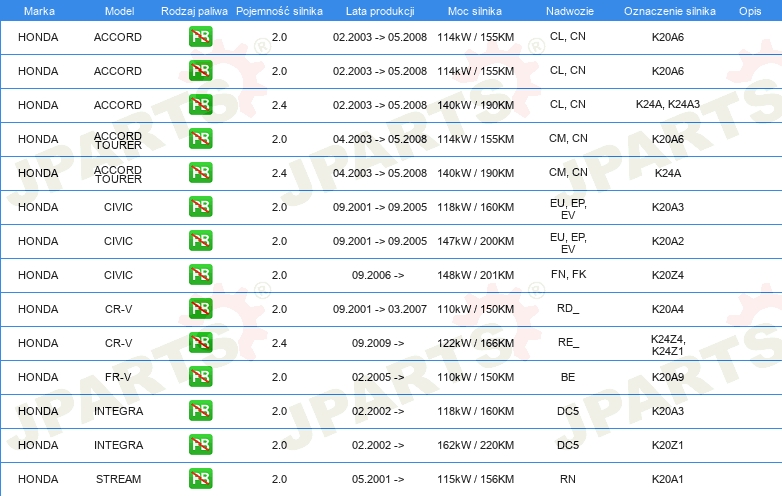The image size is (782, 496).
Task: Select the Rodzaj paliwa column header
Action: 194,11
